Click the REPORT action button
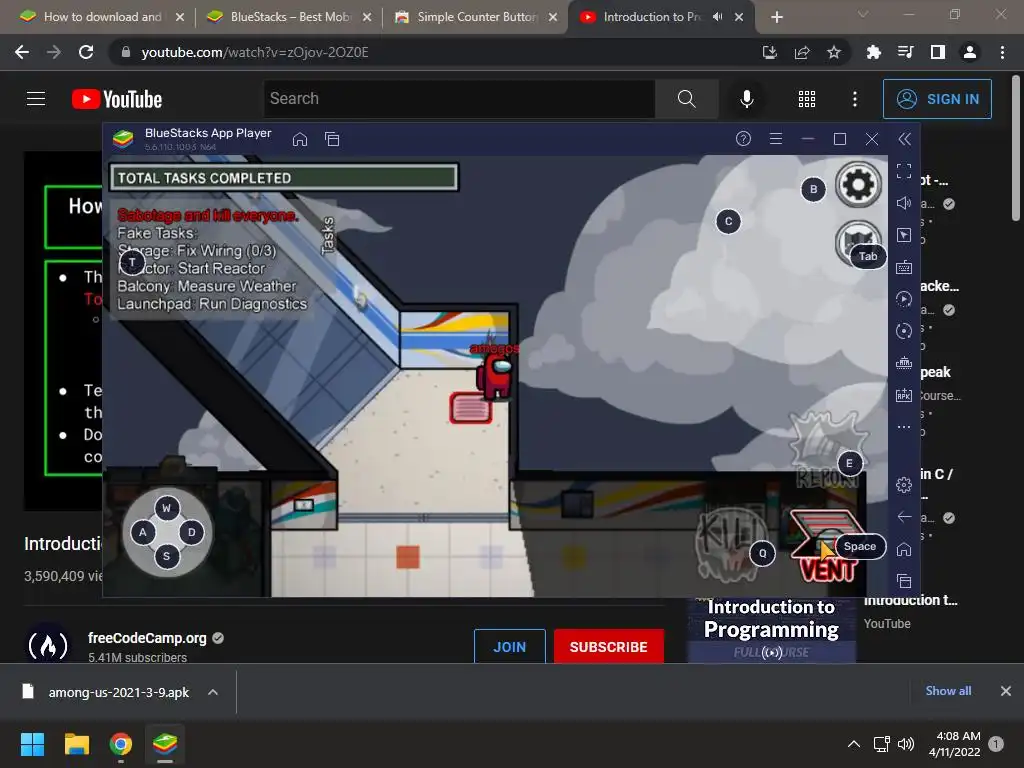Screen dimensions: 1024x768 pos(827,449)
